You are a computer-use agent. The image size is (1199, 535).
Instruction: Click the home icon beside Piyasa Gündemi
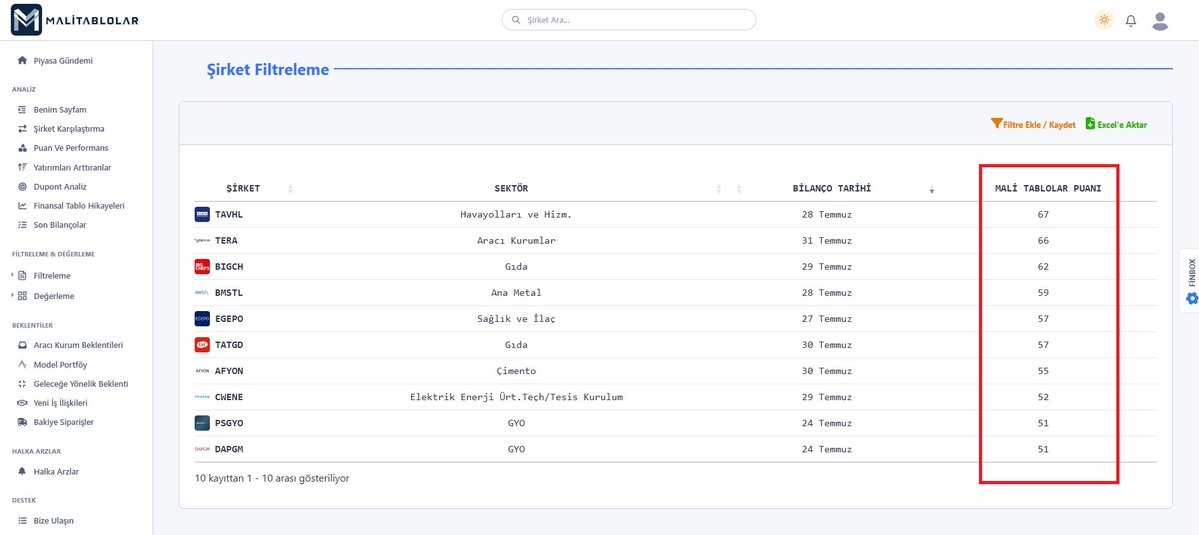(22, 60)
